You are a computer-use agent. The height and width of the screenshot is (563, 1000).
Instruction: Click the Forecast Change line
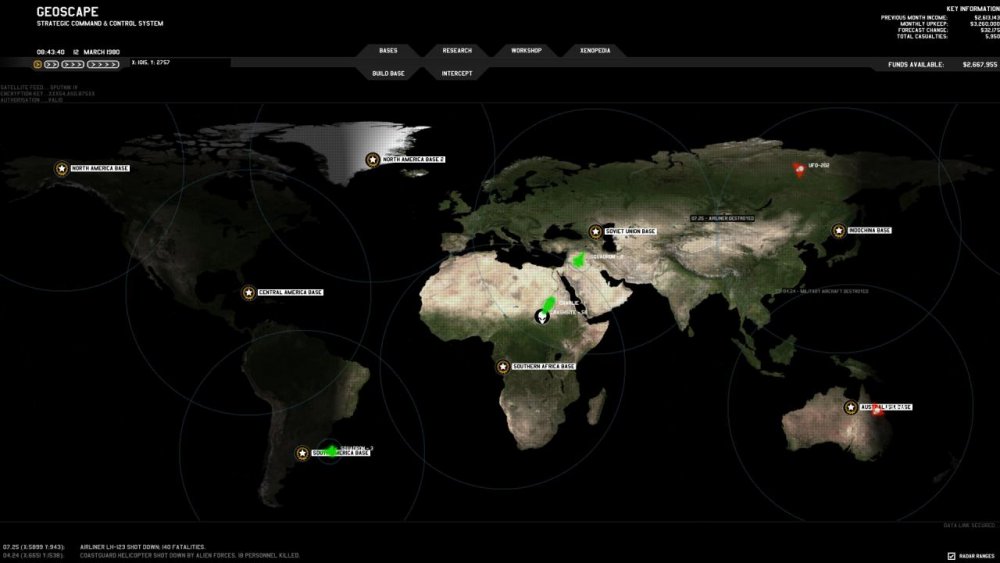pos(948,30)
